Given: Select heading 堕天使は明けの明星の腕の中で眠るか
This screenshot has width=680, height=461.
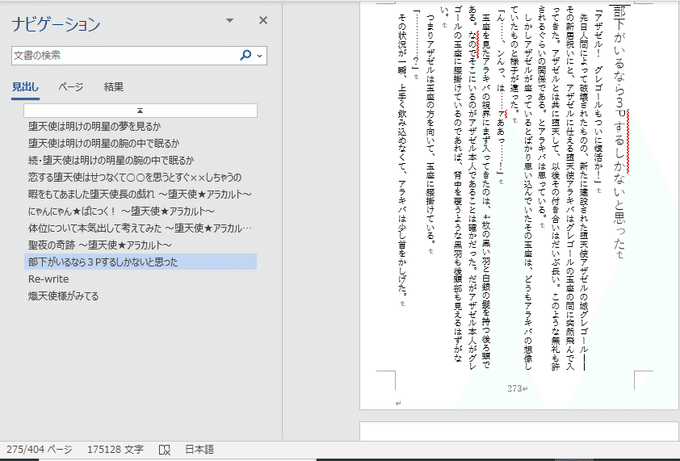Looking at the screenshot, I should (x=104, y=143).
